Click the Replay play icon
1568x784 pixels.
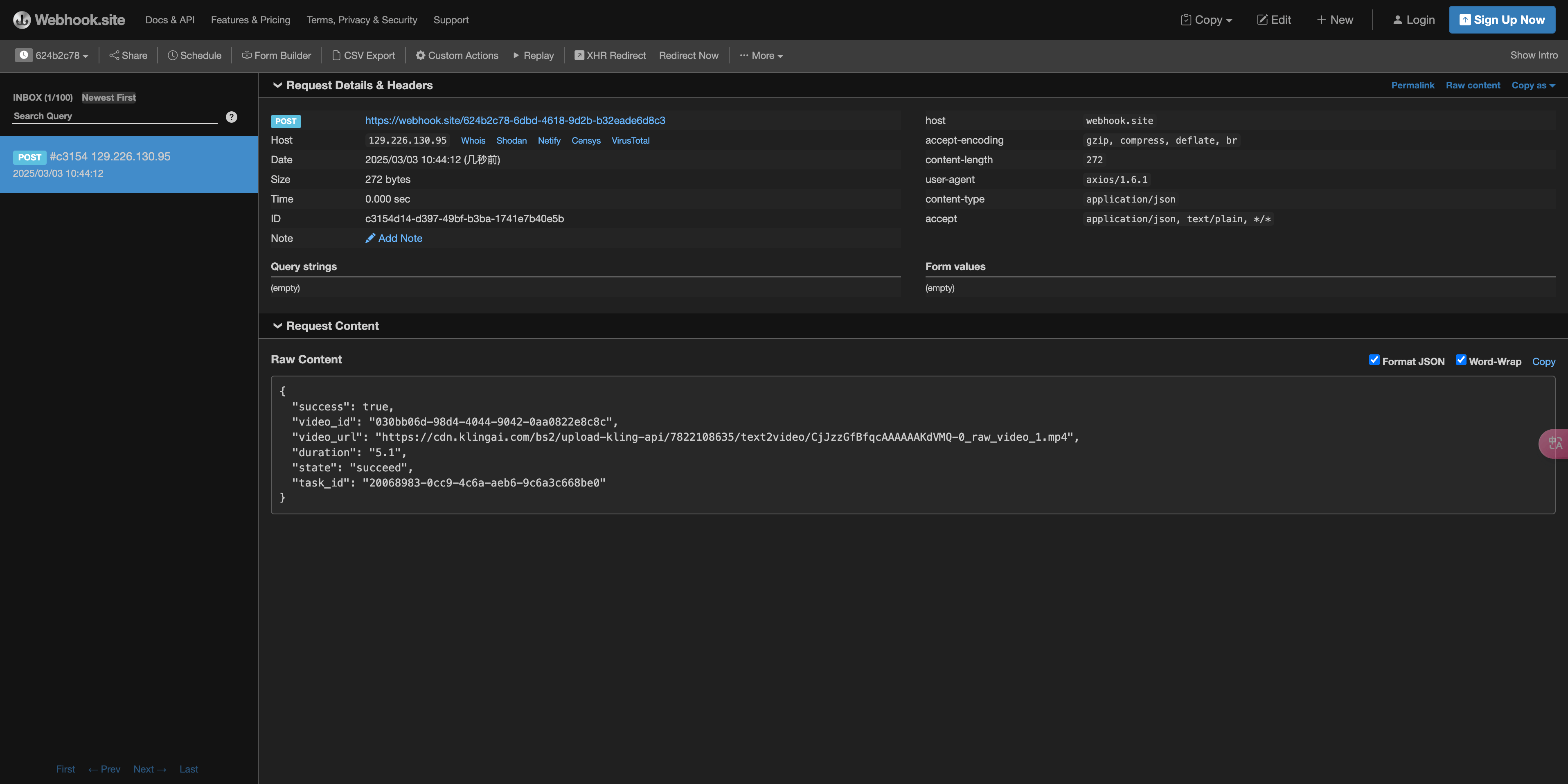pyautogui.click(x=516, y=55)
